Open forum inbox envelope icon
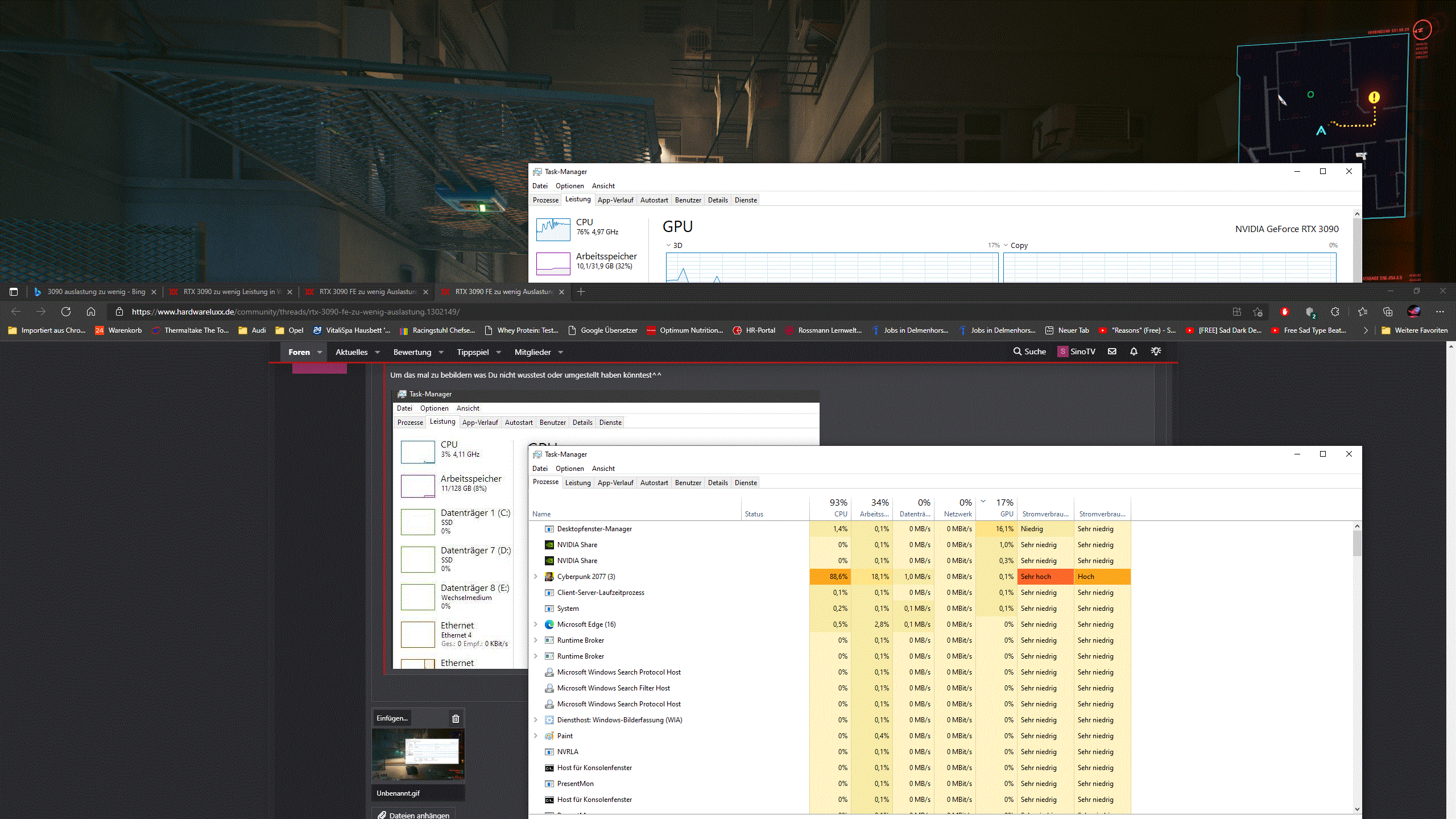 tap(1112, 351)
